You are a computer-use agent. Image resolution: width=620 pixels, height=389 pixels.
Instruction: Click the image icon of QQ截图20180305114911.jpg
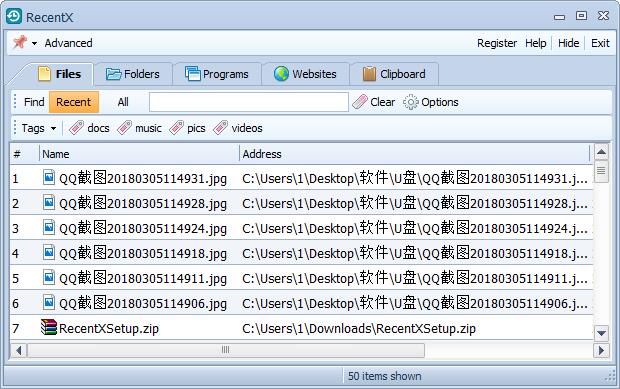tap(49, 277)
